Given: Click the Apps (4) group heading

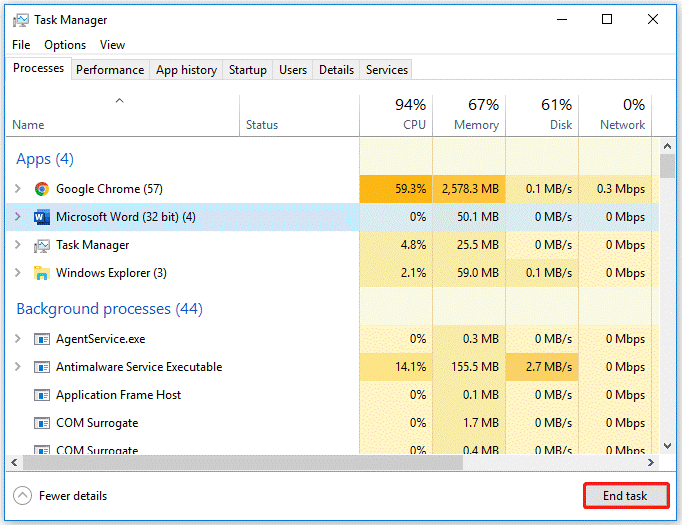Looking at the screenshot, I should point(45,159).
